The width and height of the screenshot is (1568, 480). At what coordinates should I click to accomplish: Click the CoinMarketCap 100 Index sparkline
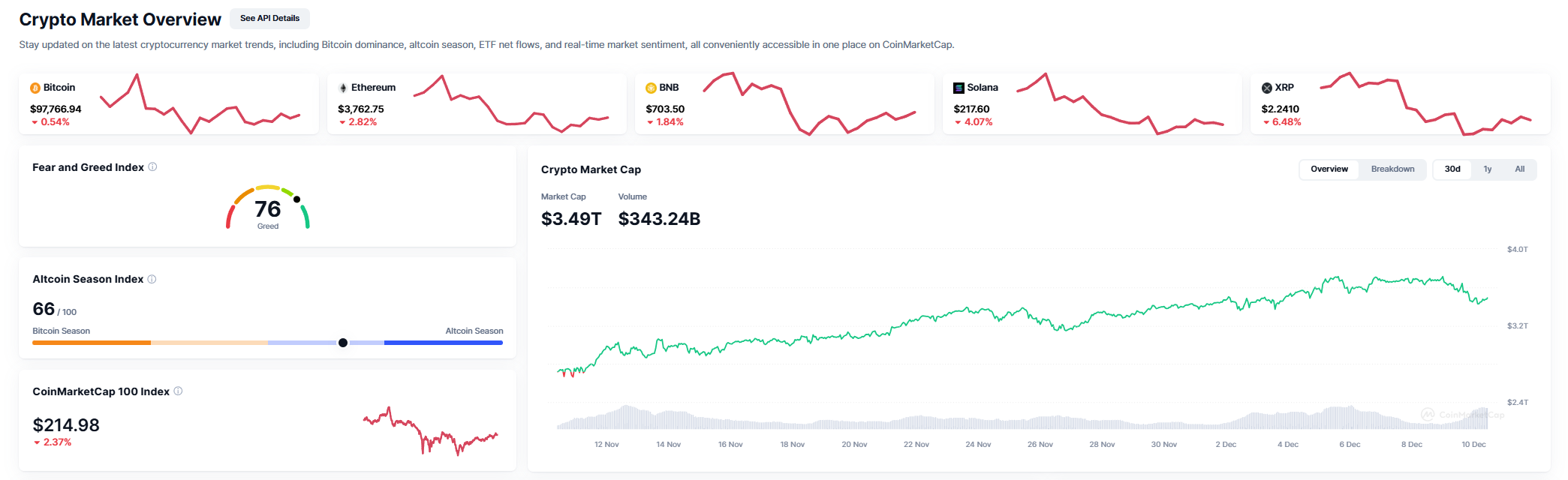coord(431,432)
